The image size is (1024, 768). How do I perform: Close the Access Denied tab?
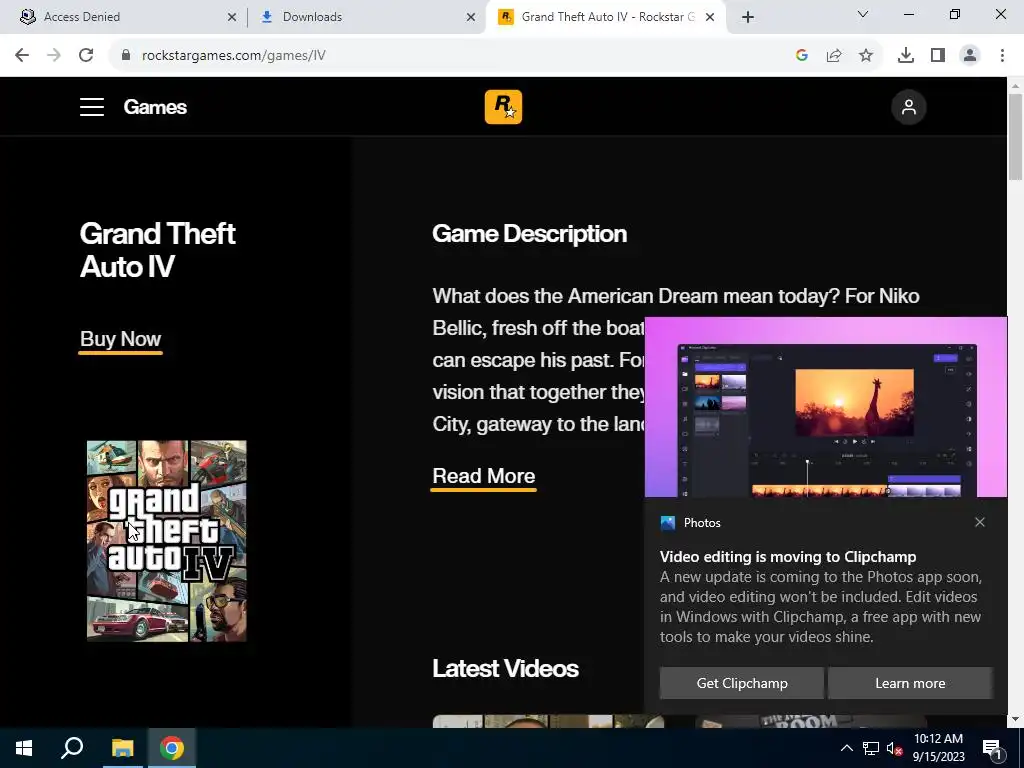(232, 17)
